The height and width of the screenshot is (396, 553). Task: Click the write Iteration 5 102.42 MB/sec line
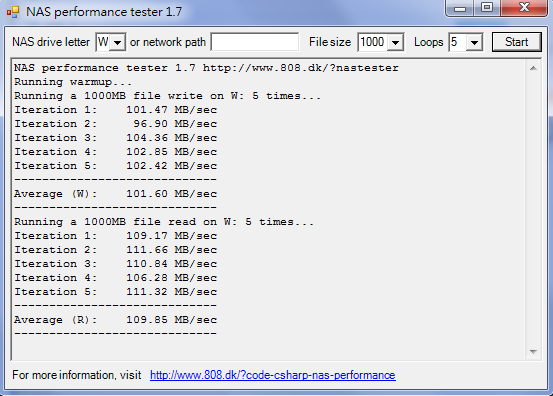[x=115, y=166]
